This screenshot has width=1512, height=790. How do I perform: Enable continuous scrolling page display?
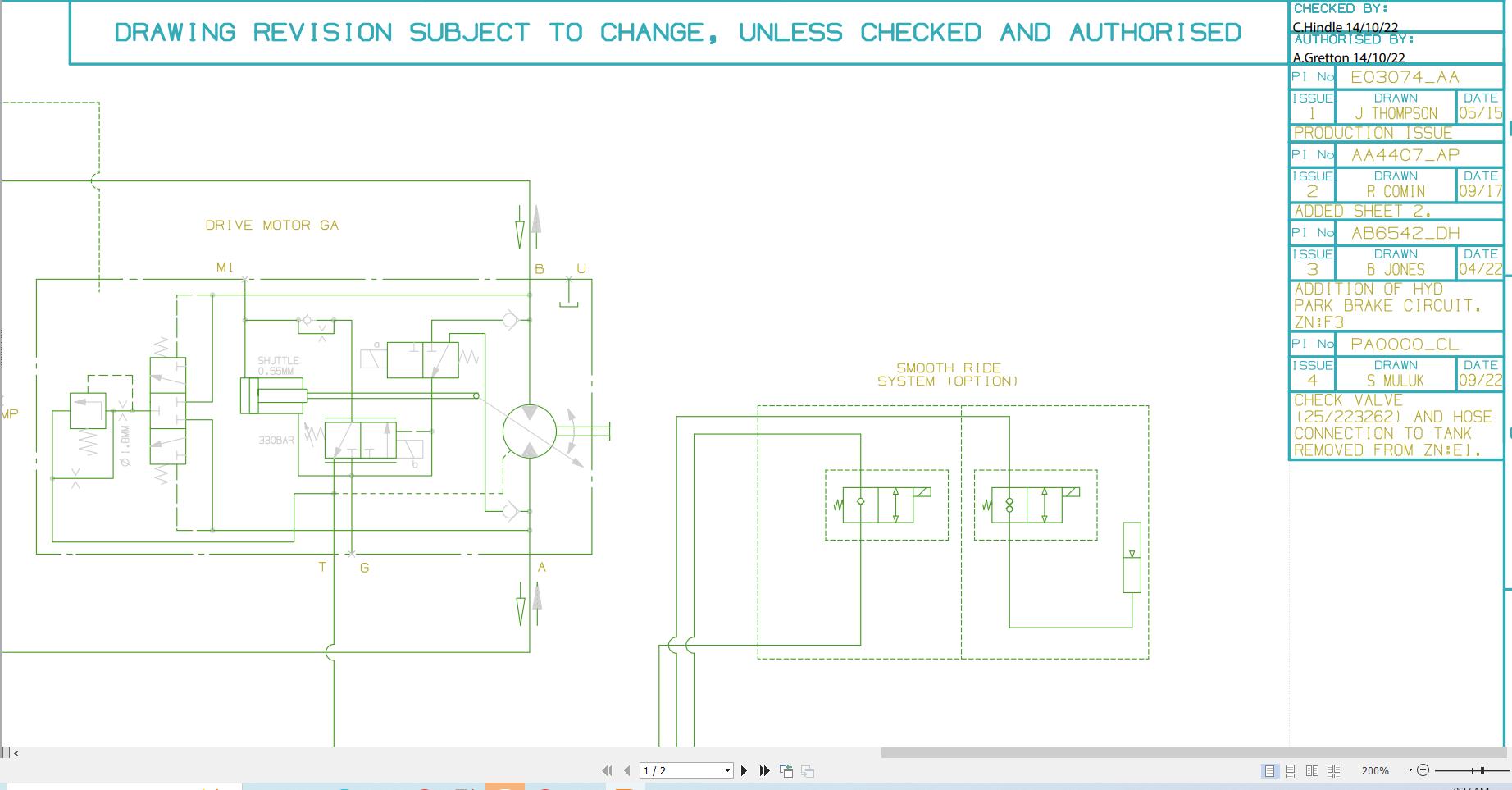[x=1290, y=770]
